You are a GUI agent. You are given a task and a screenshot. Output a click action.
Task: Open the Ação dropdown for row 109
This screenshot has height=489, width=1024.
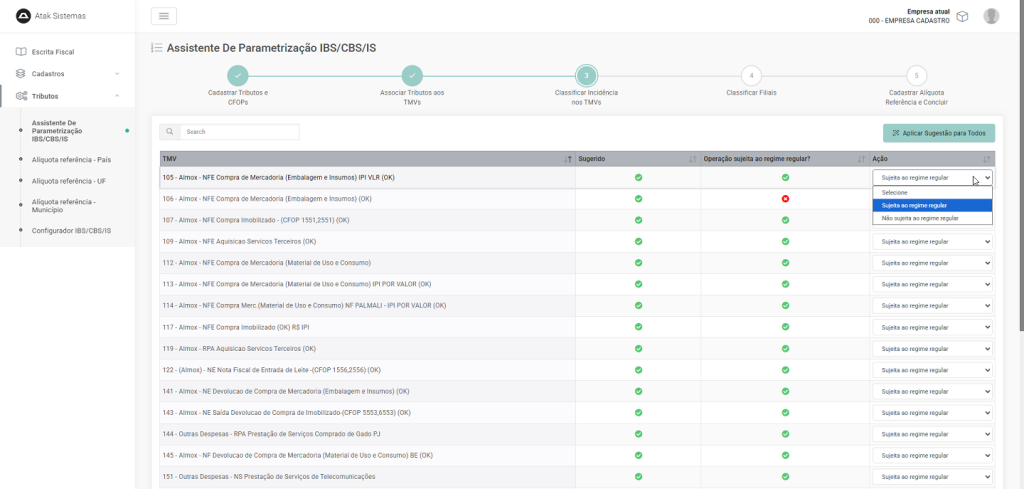932,242
